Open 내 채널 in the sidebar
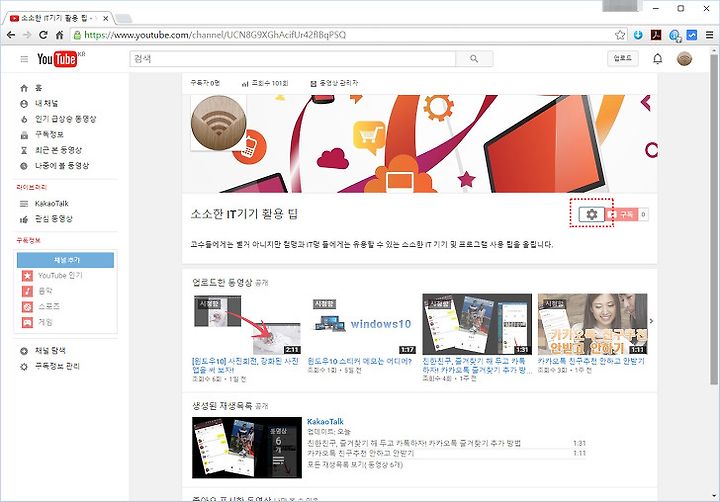Viewport: 720px width, 502px height. (x=46, y=103)
